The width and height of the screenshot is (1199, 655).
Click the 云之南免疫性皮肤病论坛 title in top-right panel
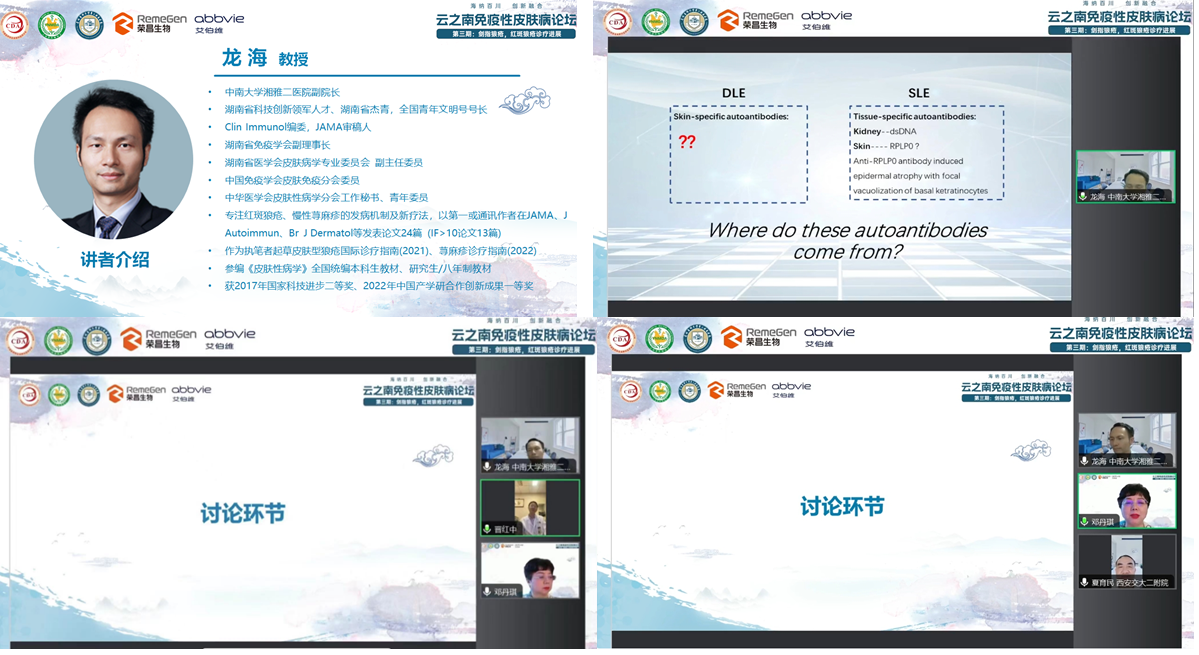[x=1119, y=16]
